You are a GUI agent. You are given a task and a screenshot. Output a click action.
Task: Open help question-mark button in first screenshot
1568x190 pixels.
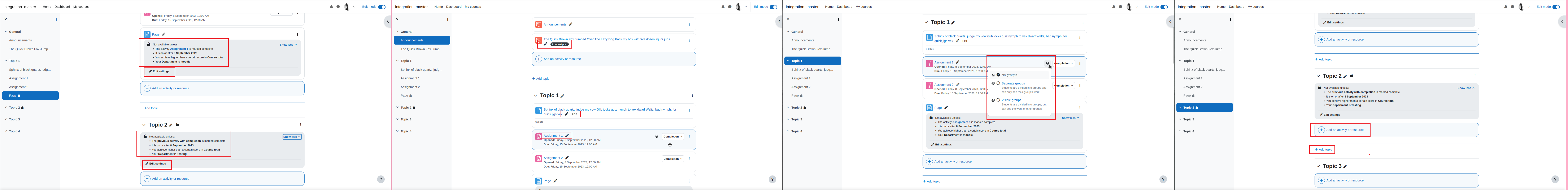[x=381, y=180]
